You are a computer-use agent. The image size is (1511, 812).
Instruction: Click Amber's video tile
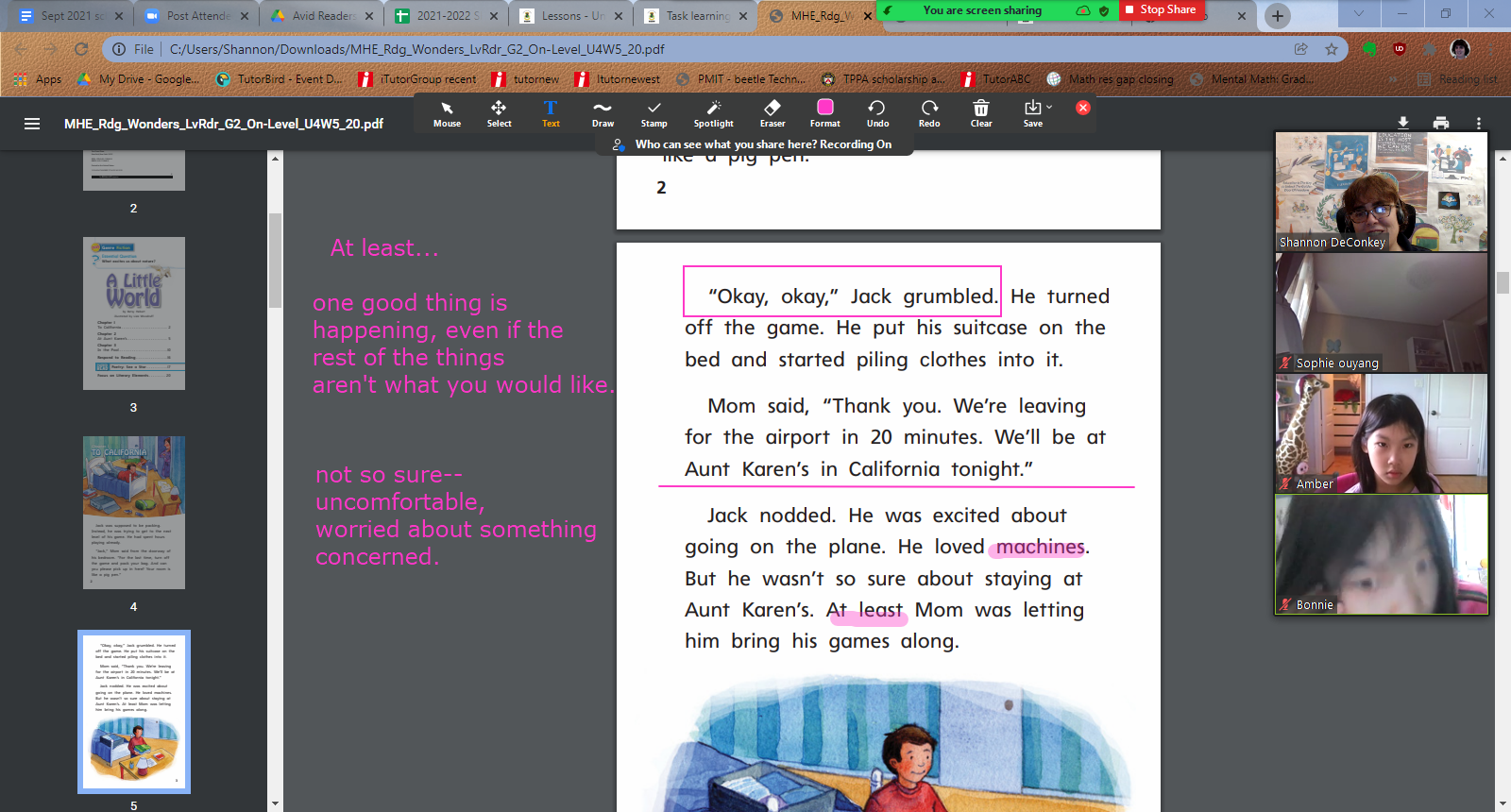pyautogui.click(x=1382, y=433)
